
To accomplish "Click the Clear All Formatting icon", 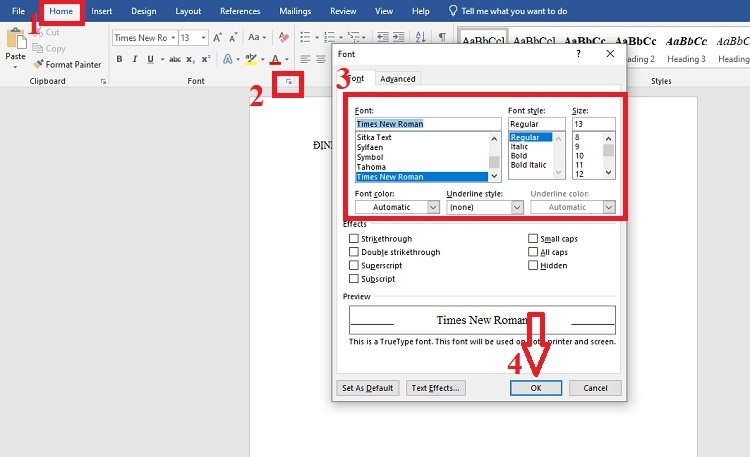I will (284, 37).
